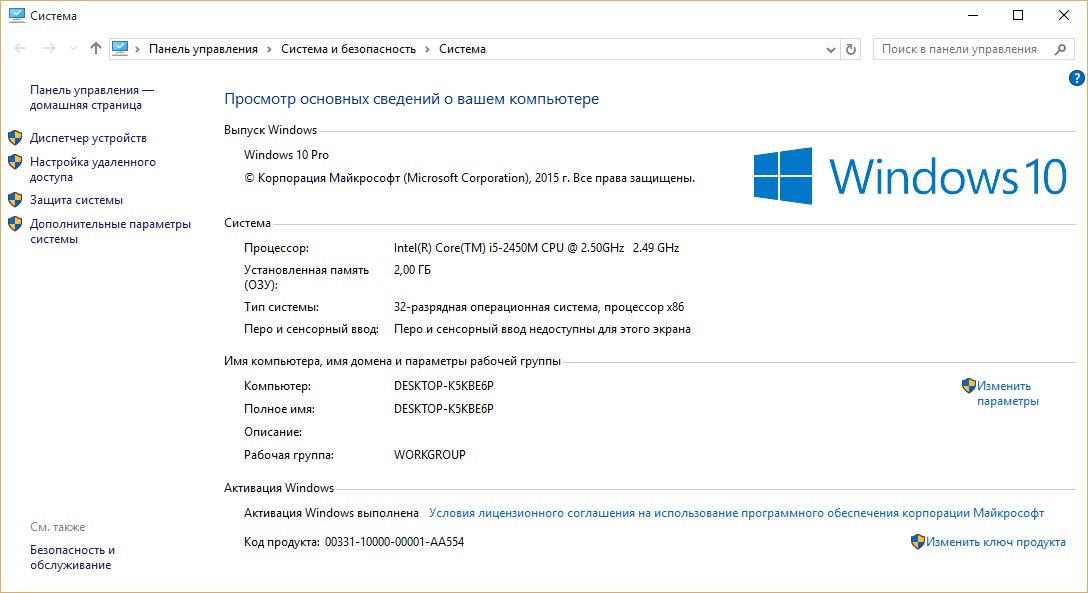Open help via the blue question mark

[x=1076, y=77]
